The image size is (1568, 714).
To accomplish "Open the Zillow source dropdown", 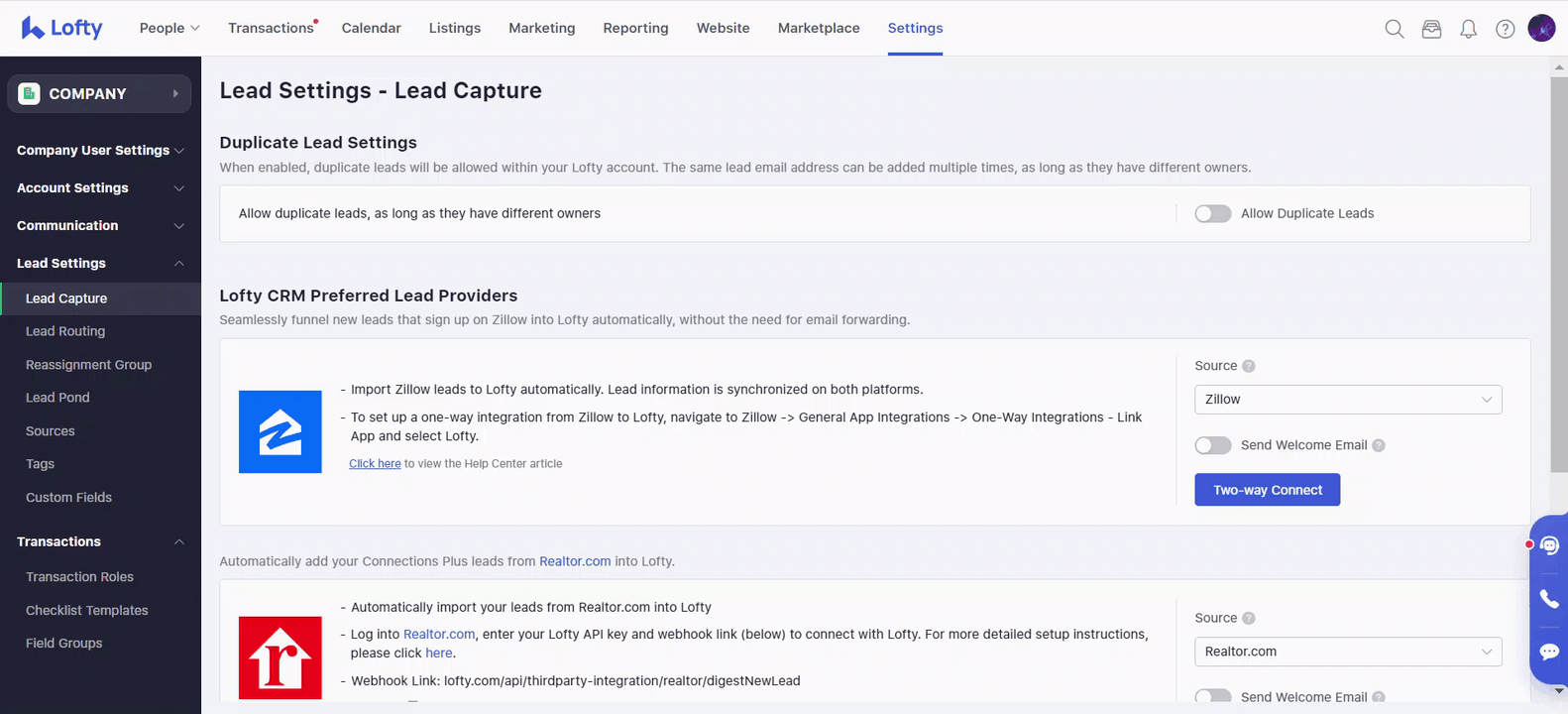I will click(x=1347, y=400).
